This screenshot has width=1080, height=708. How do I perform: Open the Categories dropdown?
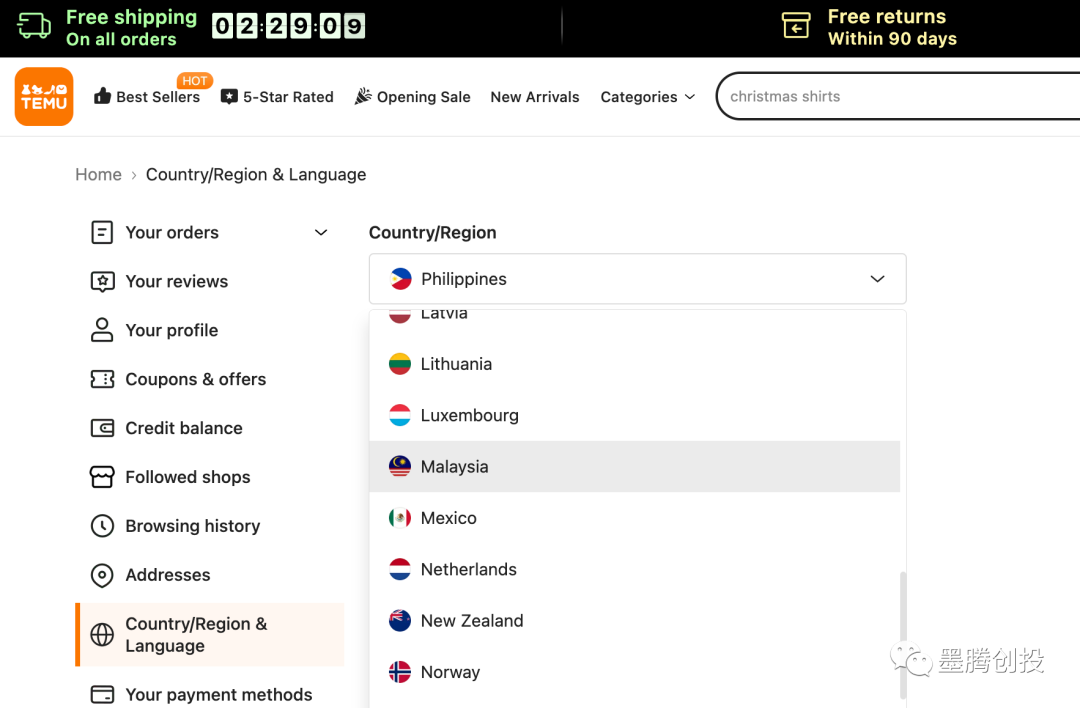point(647,97)
